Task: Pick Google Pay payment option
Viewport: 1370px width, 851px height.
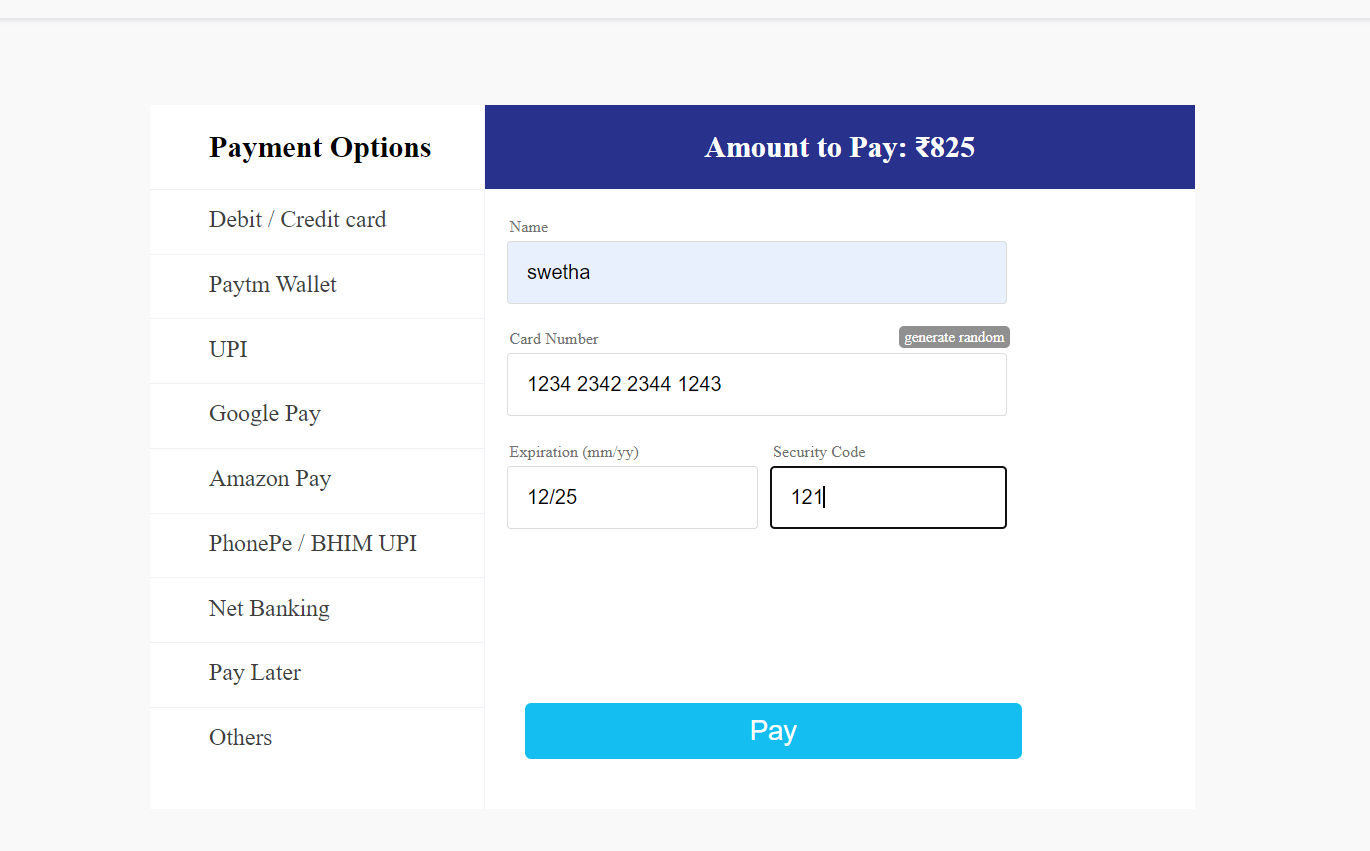Action: pos(264,414)
